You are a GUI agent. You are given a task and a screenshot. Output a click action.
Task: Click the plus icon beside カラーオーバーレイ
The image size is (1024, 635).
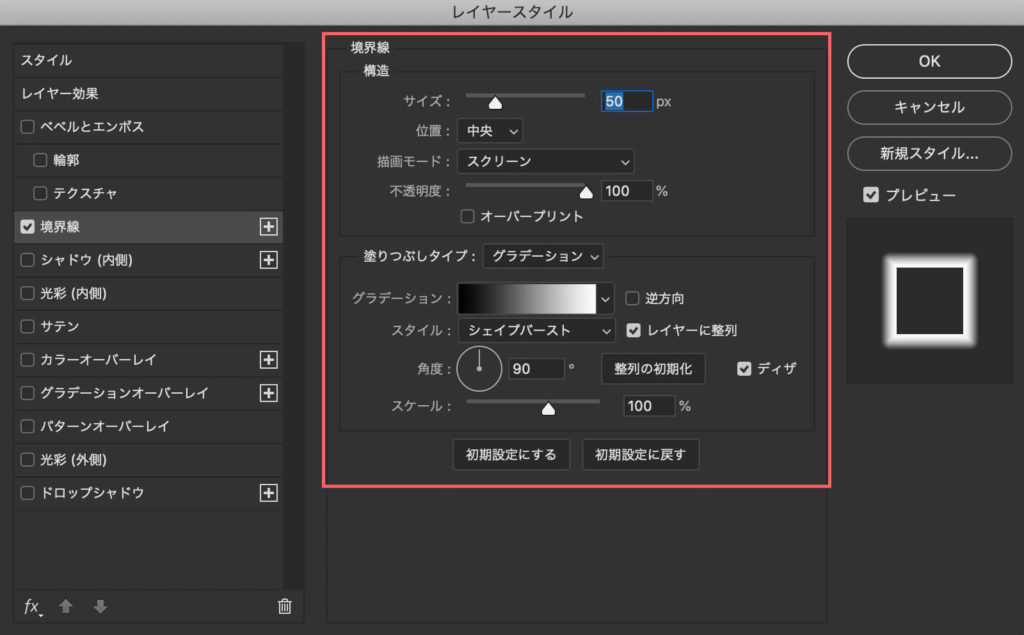pos(268,360)
